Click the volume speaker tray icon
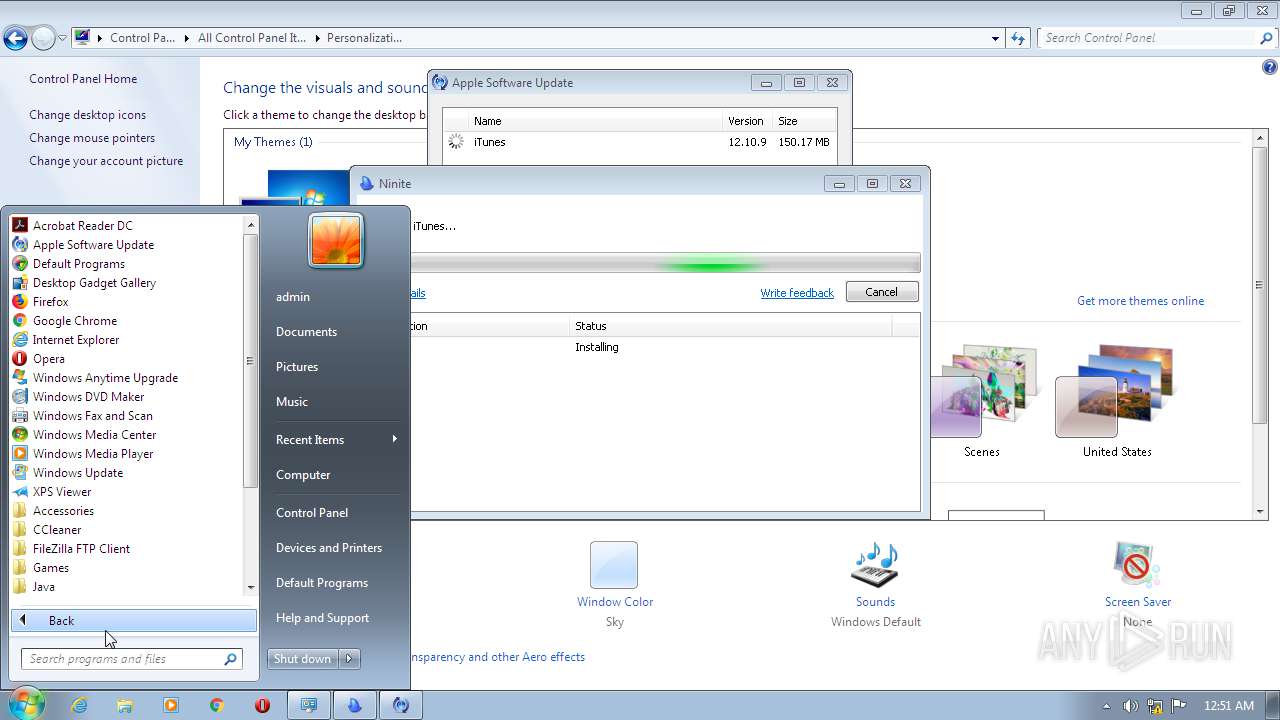The width and height of the screenshot is (1280, 720). tap(1130, 706)
